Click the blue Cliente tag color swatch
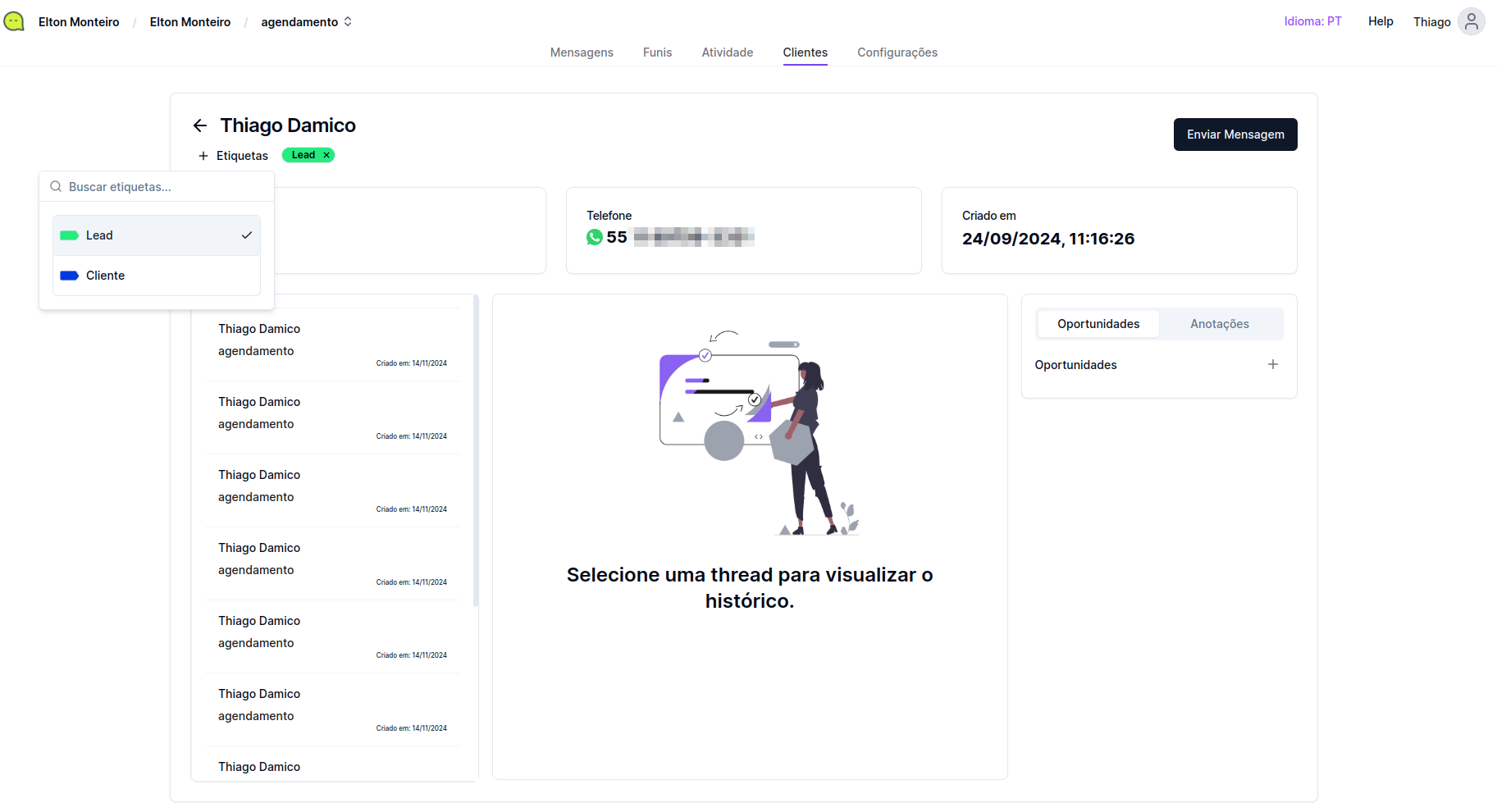The width and height of the screenshot is (1497, 812). click(x=69, y=276)
